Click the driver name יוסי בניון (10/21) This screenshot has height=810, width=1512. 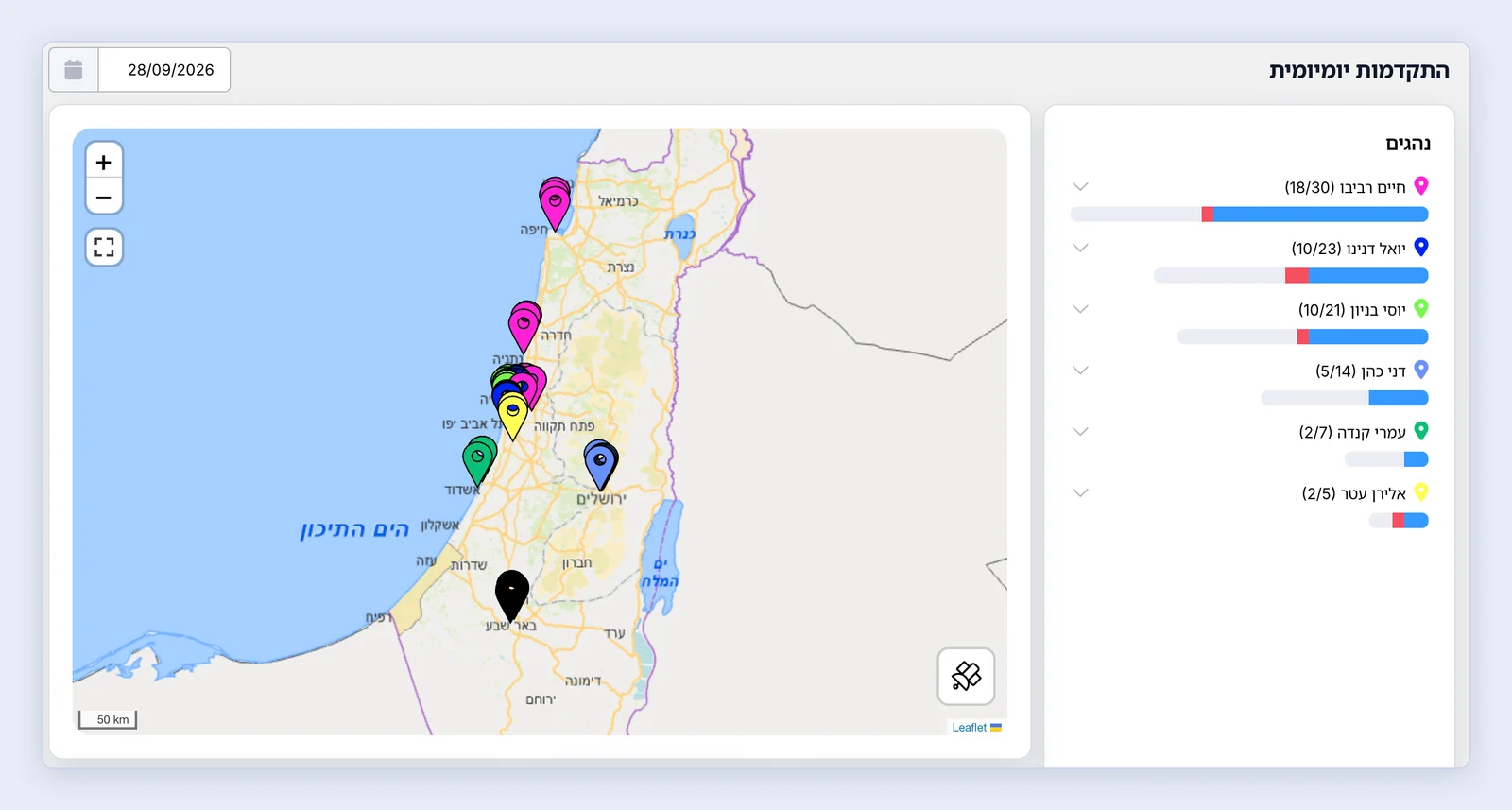point(1352,310)
